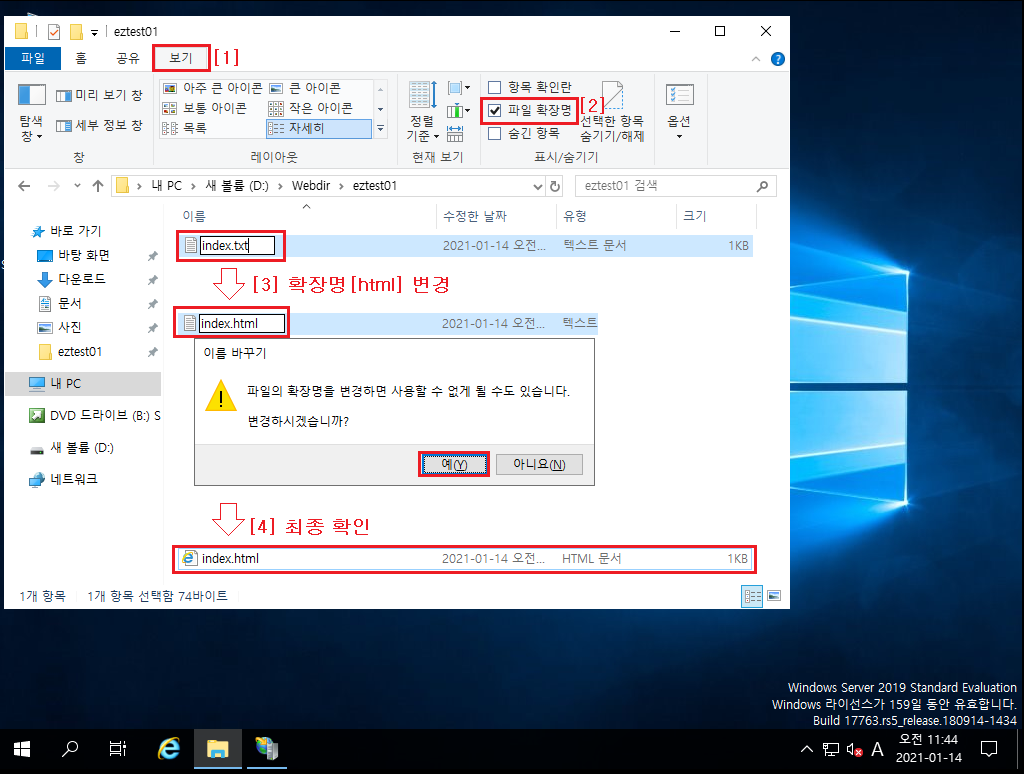Image resolution: width=1024 pixels, height=774 pixels.
Task: Click the size-all-columns-to-fit icon
Action: tap(455, 134)
